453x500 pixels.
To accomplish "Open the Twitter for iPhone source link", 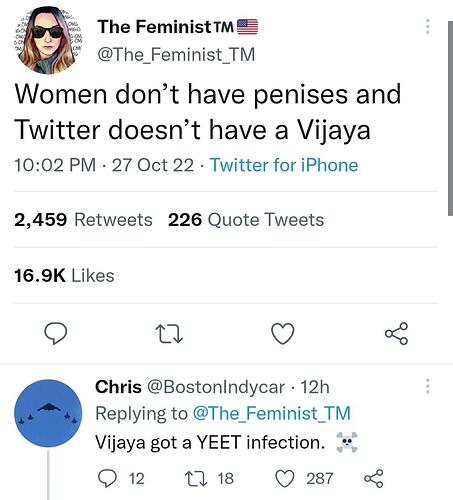I will click(x=284, y=165).
